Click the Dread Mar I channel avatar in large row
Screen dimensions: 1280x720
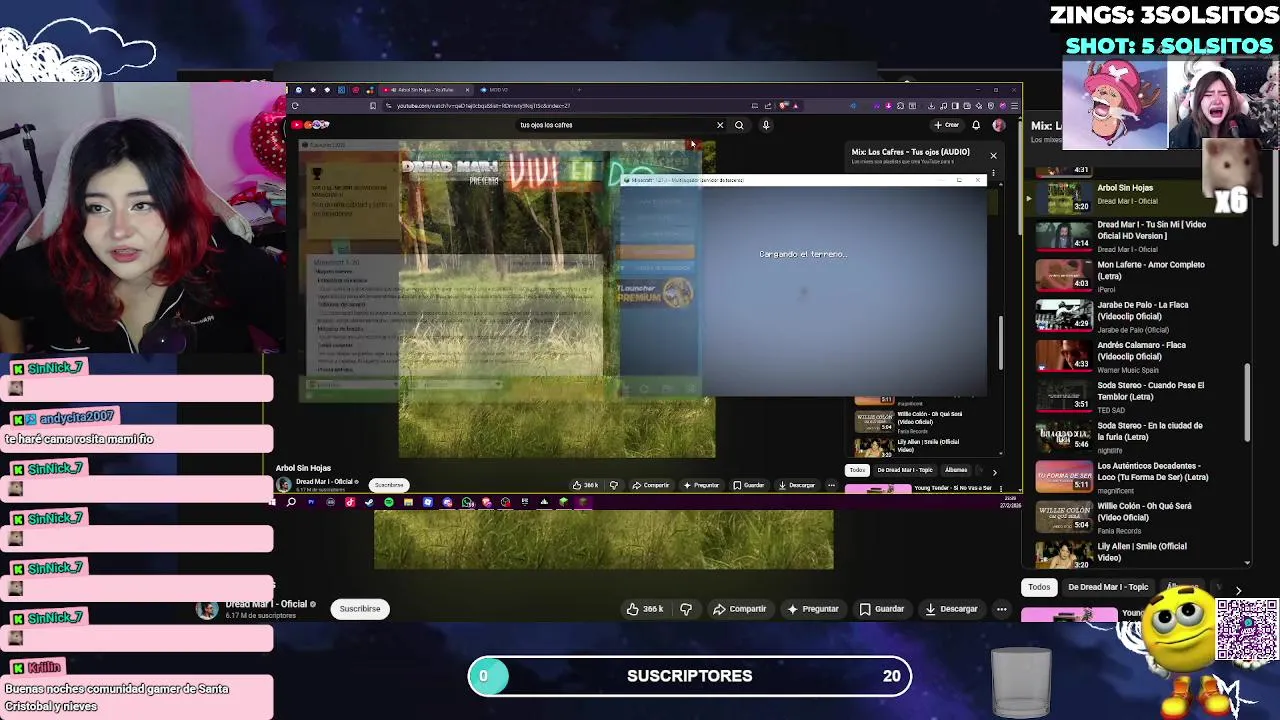207,610
